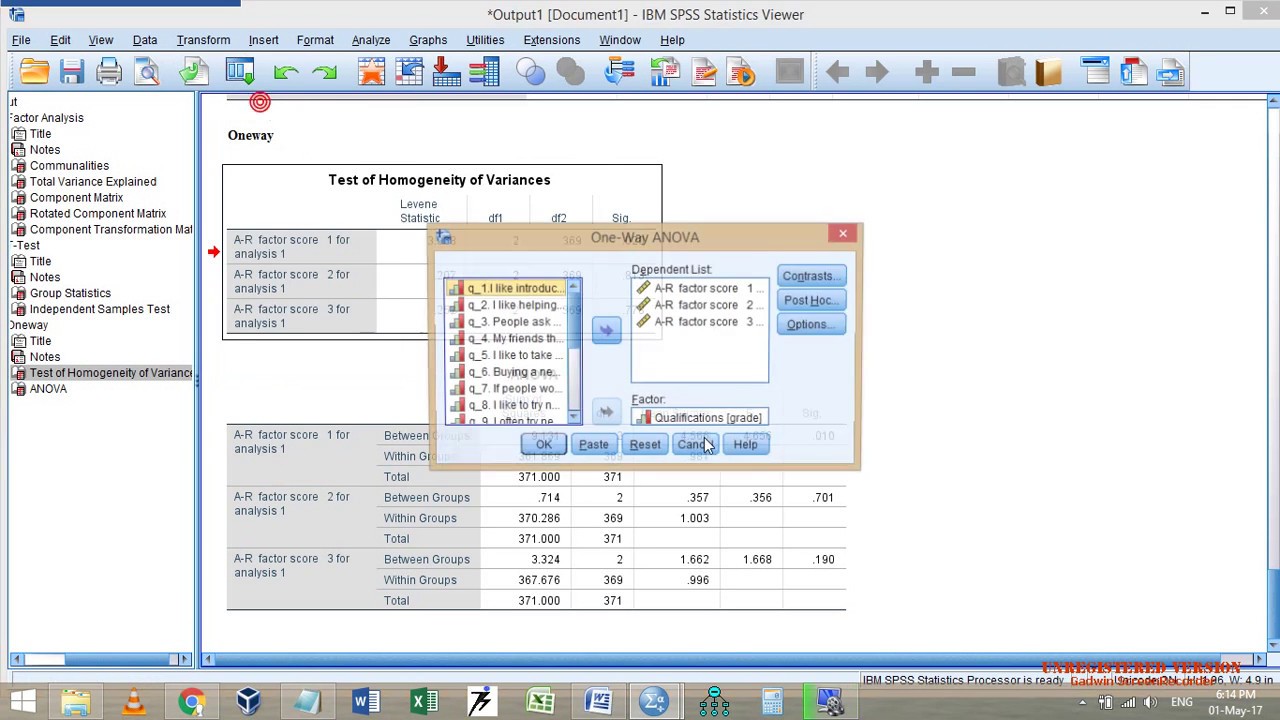The height and width of the screenshot is (720, 1280).
Task: Open the Graphs menu
Action: coord(428,40)
